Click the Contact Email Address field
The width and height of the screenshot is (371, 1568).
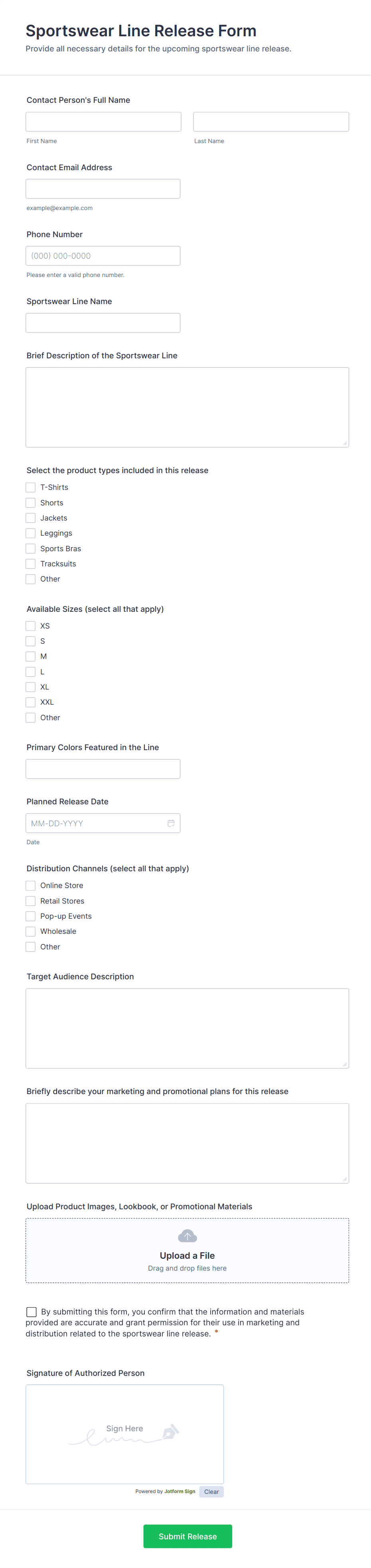(x=103, y=189)
